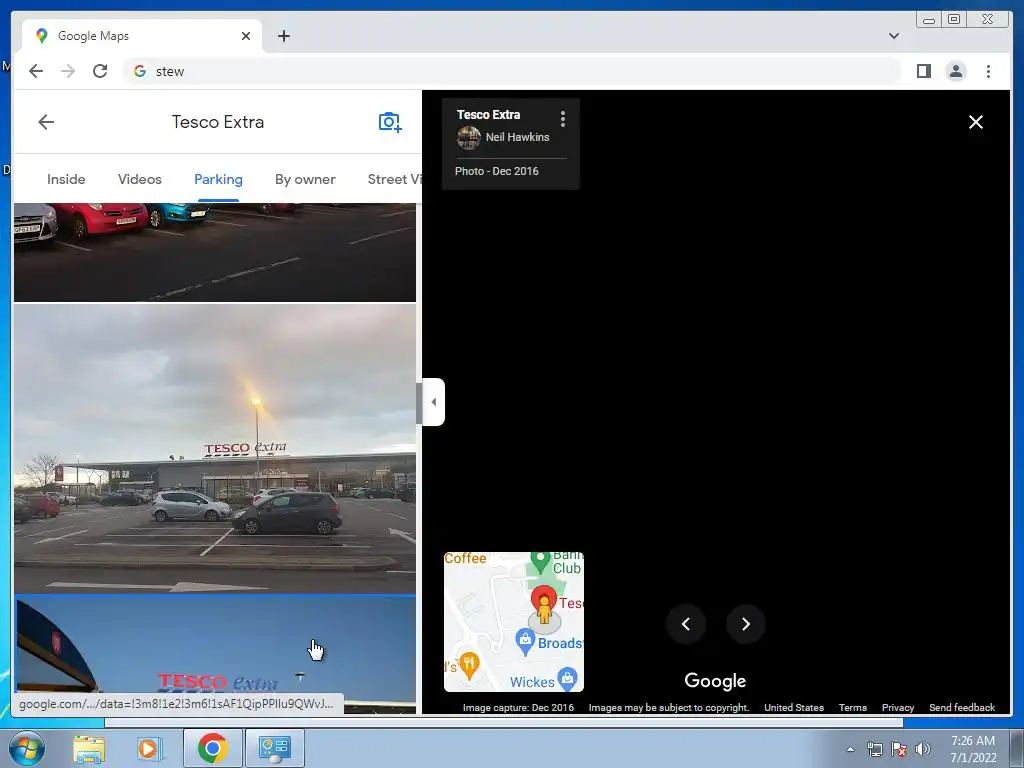The image size is (1024, 768).
Task: Click the Terms link in footer
Action: (x=852, y=707)
